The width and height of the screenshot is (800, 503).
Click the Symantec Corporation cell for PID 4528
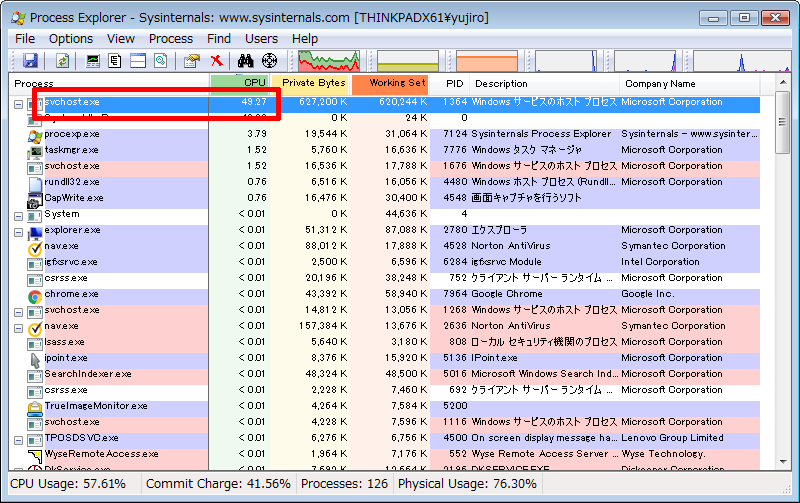tap(673, 246)
